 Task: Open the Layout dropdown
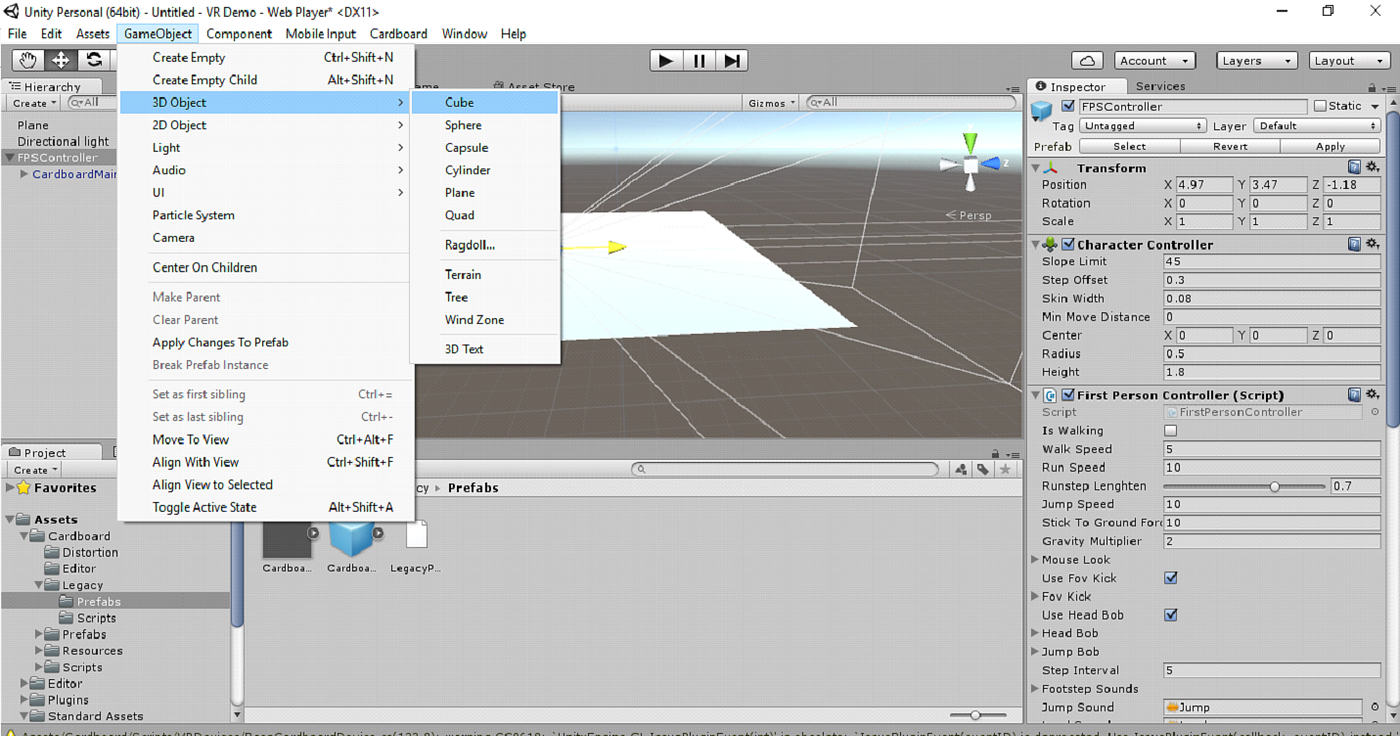point(1349,61)
